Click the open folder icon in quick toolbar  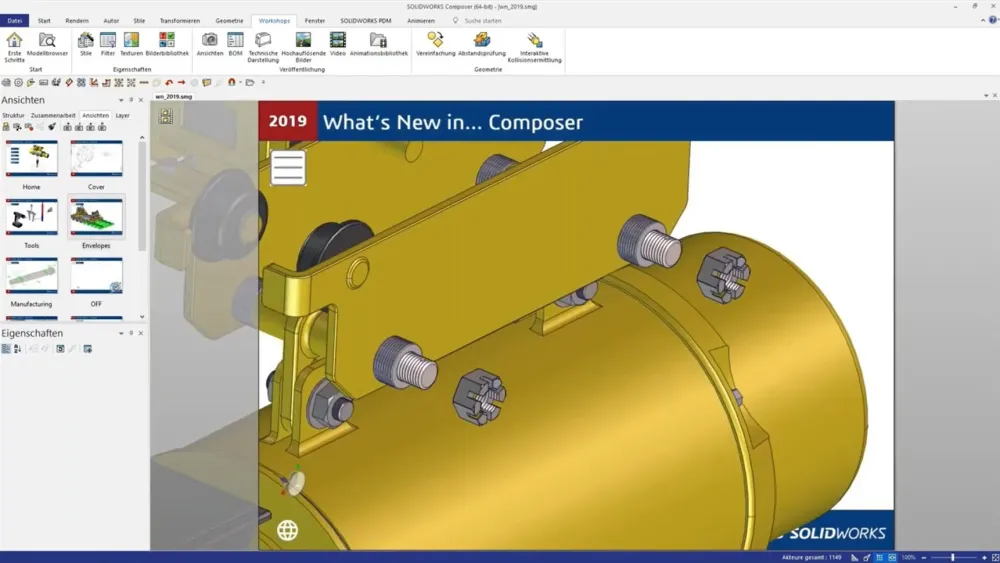tap(250, 82)
